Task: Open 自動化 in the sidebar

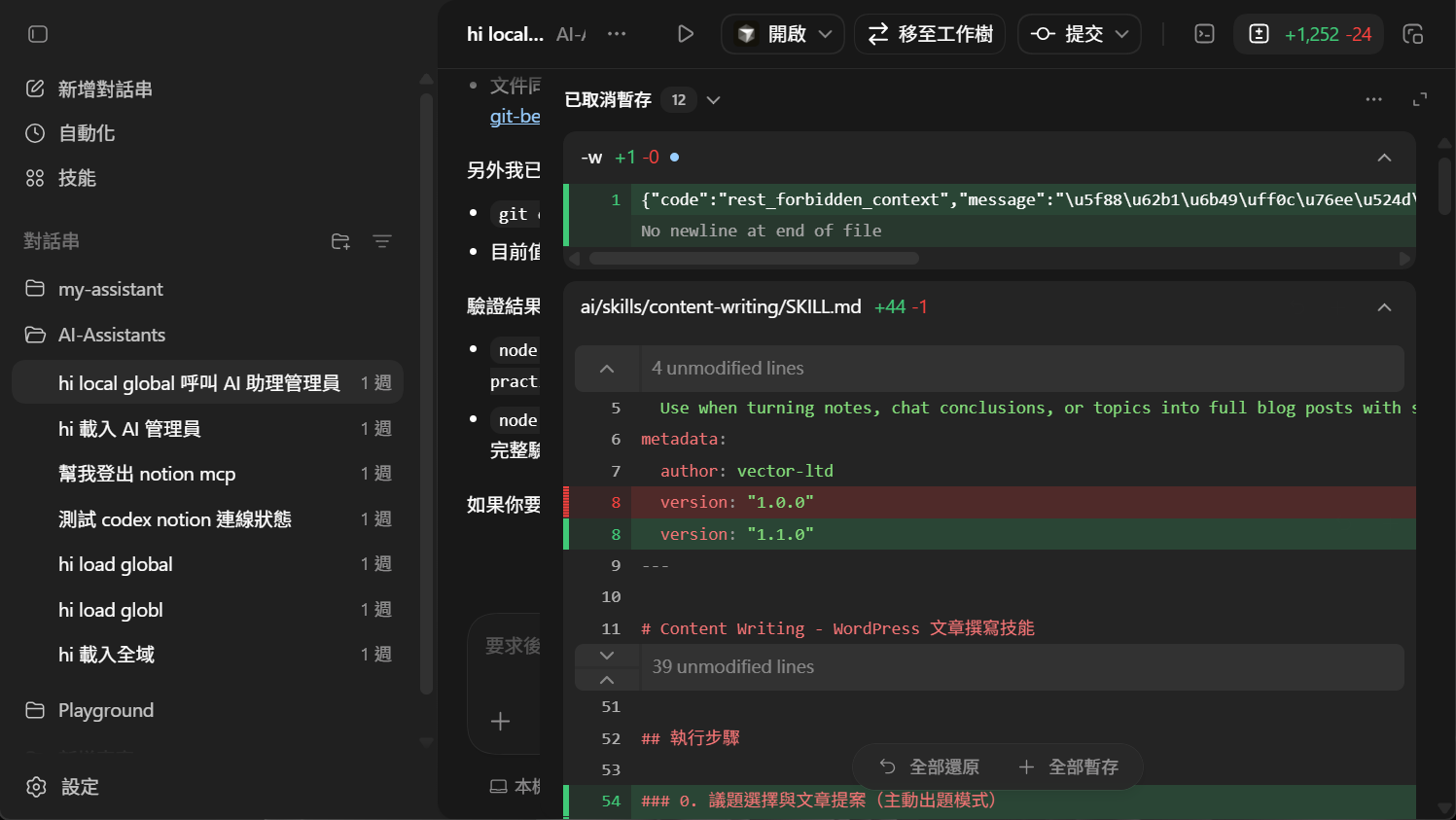Action: tap(87, 133)
